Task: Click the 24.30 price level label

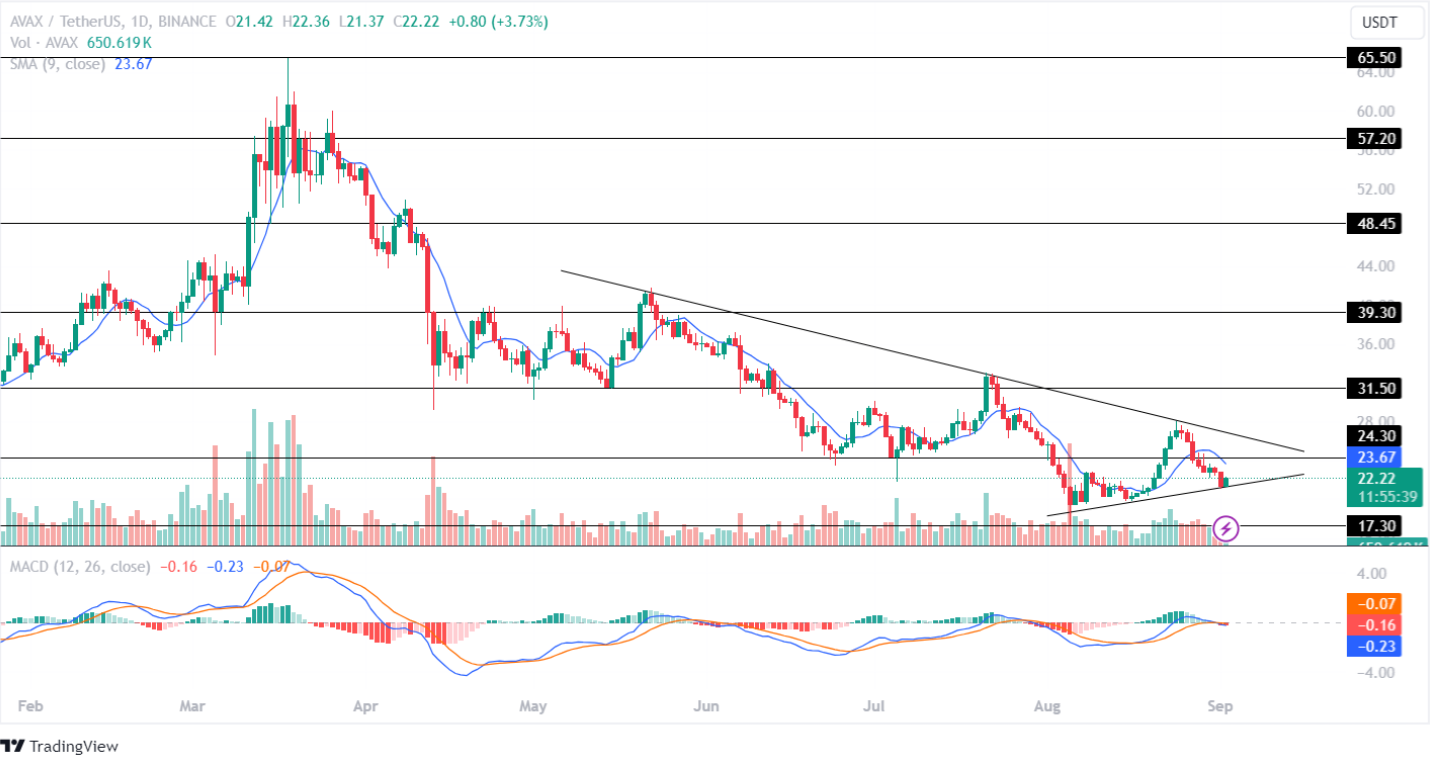Action: pos(1372,436)
